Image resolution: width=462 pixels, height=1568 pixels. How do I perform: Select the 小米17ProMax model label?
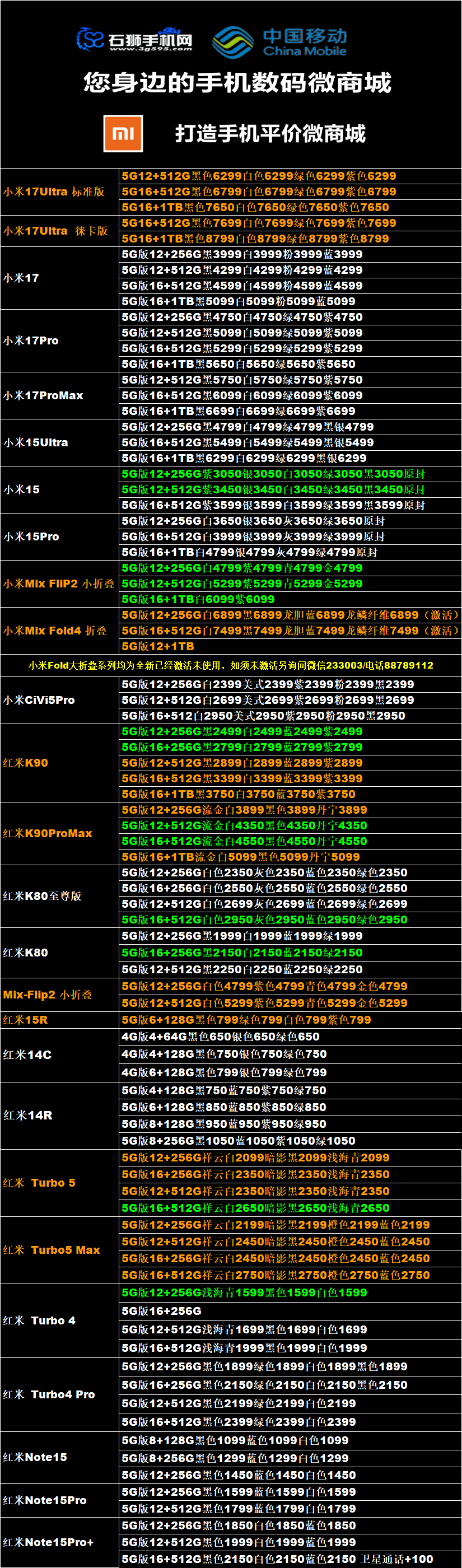click(43, 396)
